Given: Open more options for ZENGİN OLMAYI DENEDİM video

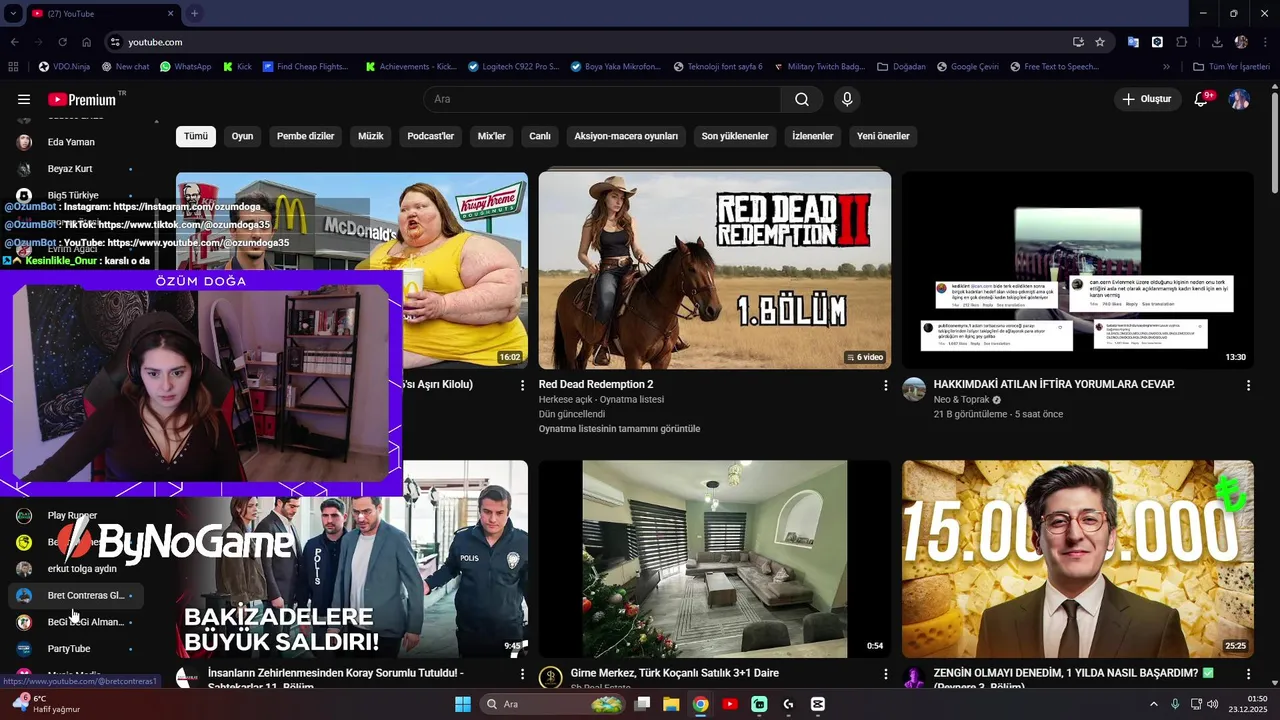Looking at the screenshot, I should (x=1248, y=674).
